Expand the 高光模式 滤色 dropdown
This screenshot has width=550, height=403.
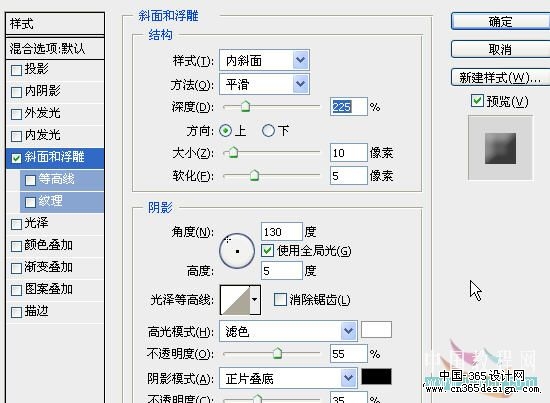288,331
